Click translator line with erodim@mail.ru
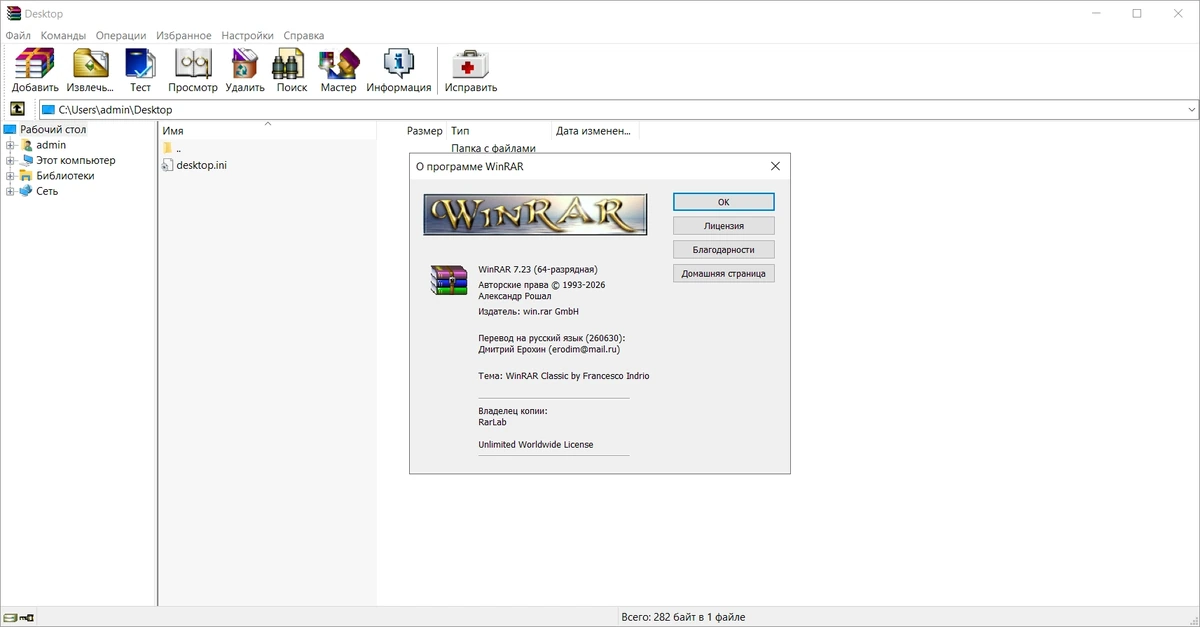This screenshot has height=627, width=1200. (x=549, y=350)
